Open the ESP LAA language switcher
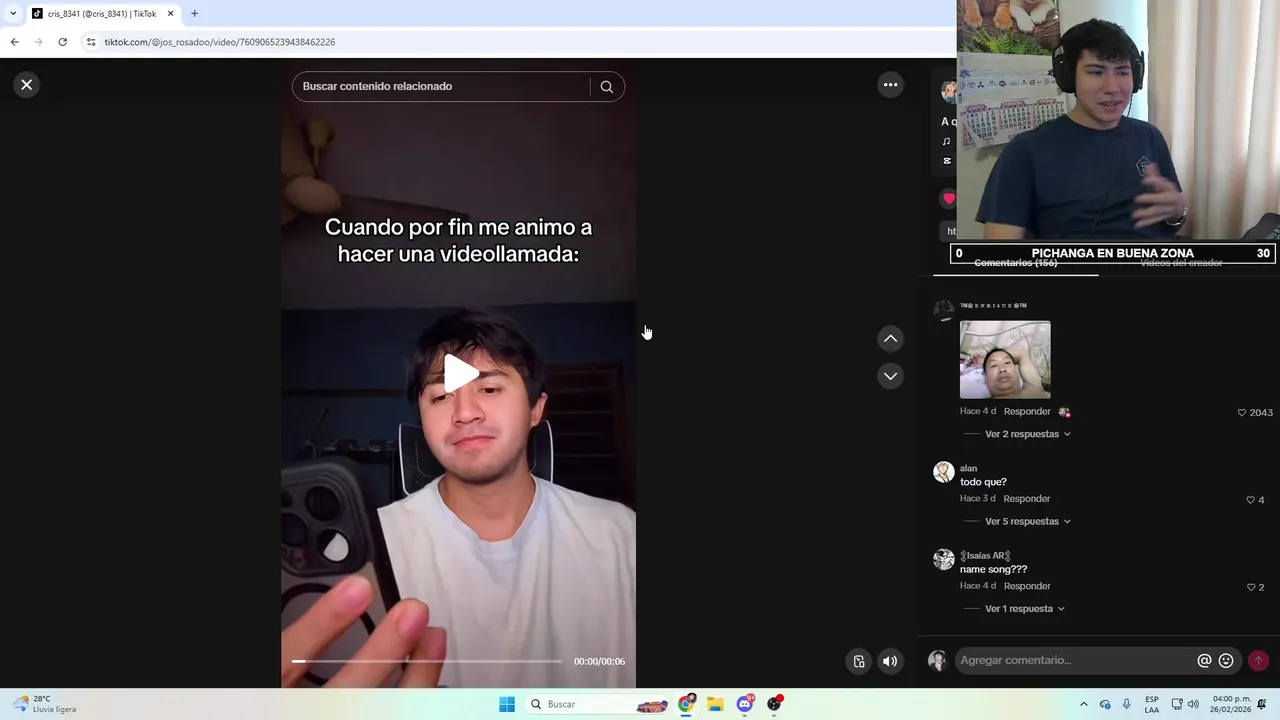The height and width of the screenshot is (720, 1280). [1152, 704]
